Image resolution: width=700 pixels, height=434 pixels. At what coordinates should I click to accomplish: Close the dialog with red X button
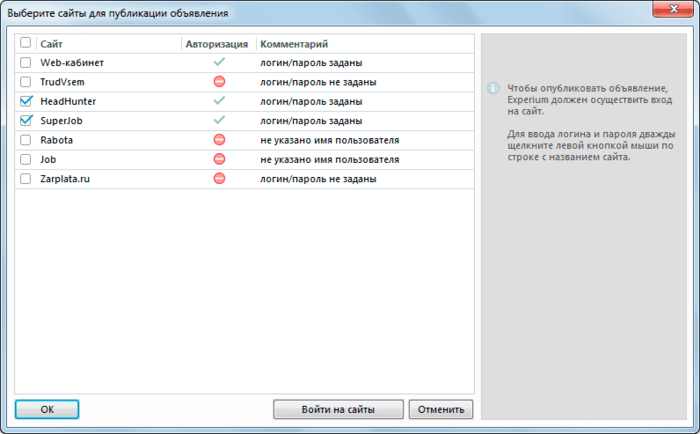(x=673, y=9)
